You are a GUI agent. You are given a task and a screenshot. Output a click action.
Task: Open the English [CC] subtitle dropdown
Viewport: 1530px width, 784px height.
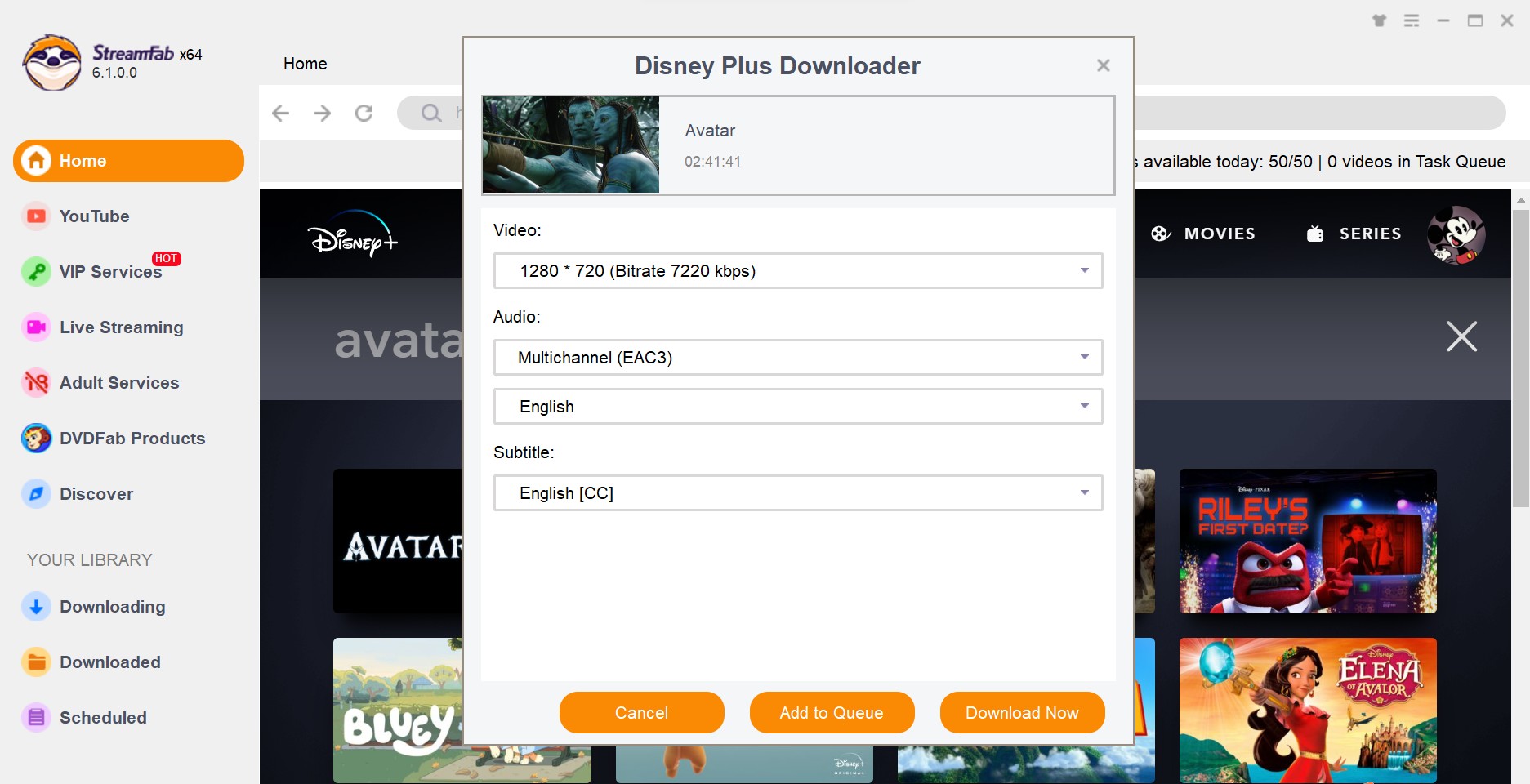point(798,493)
